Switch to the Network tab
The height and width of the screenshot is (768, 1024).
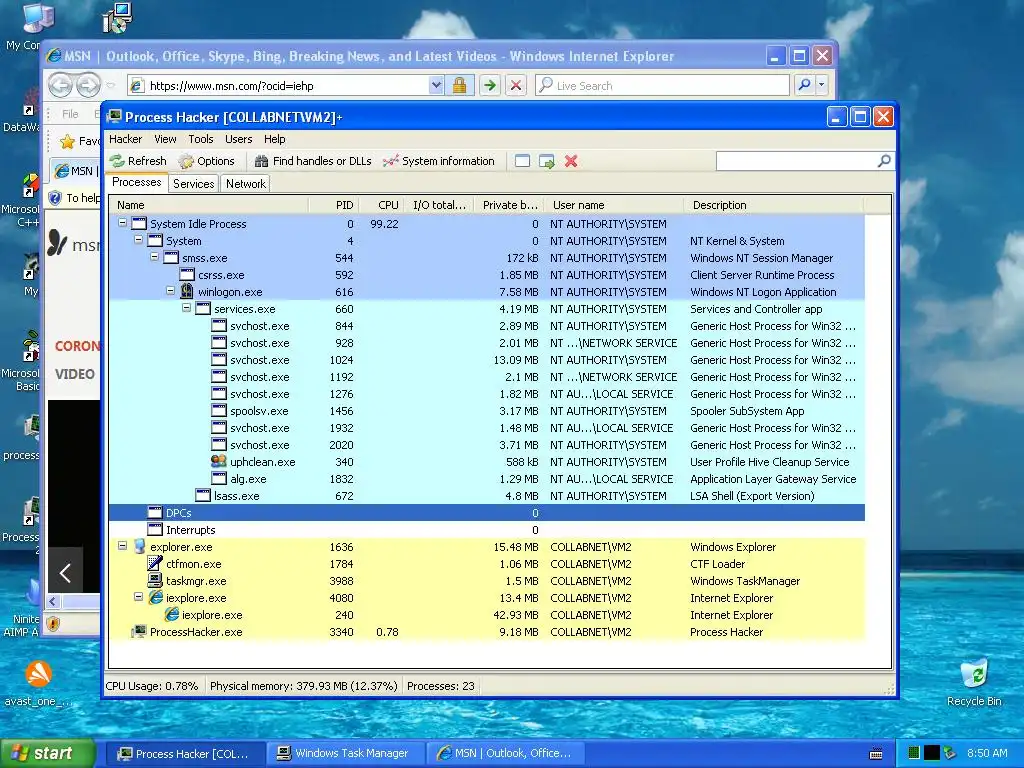point(246,184)
